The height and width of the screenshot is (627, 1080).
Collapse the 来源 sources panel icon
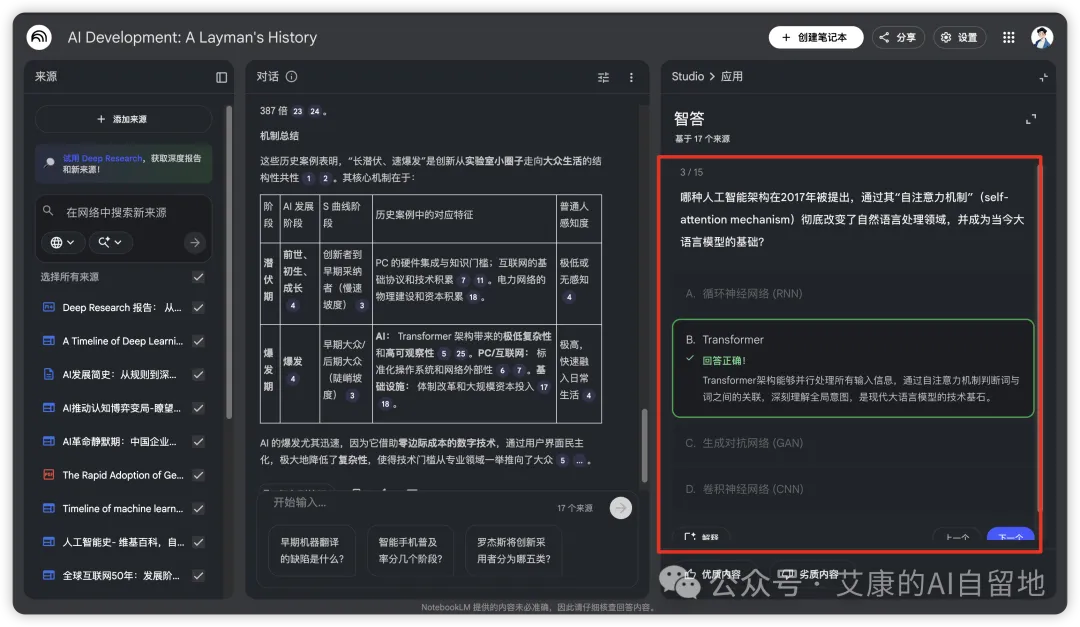coord(221,77)
